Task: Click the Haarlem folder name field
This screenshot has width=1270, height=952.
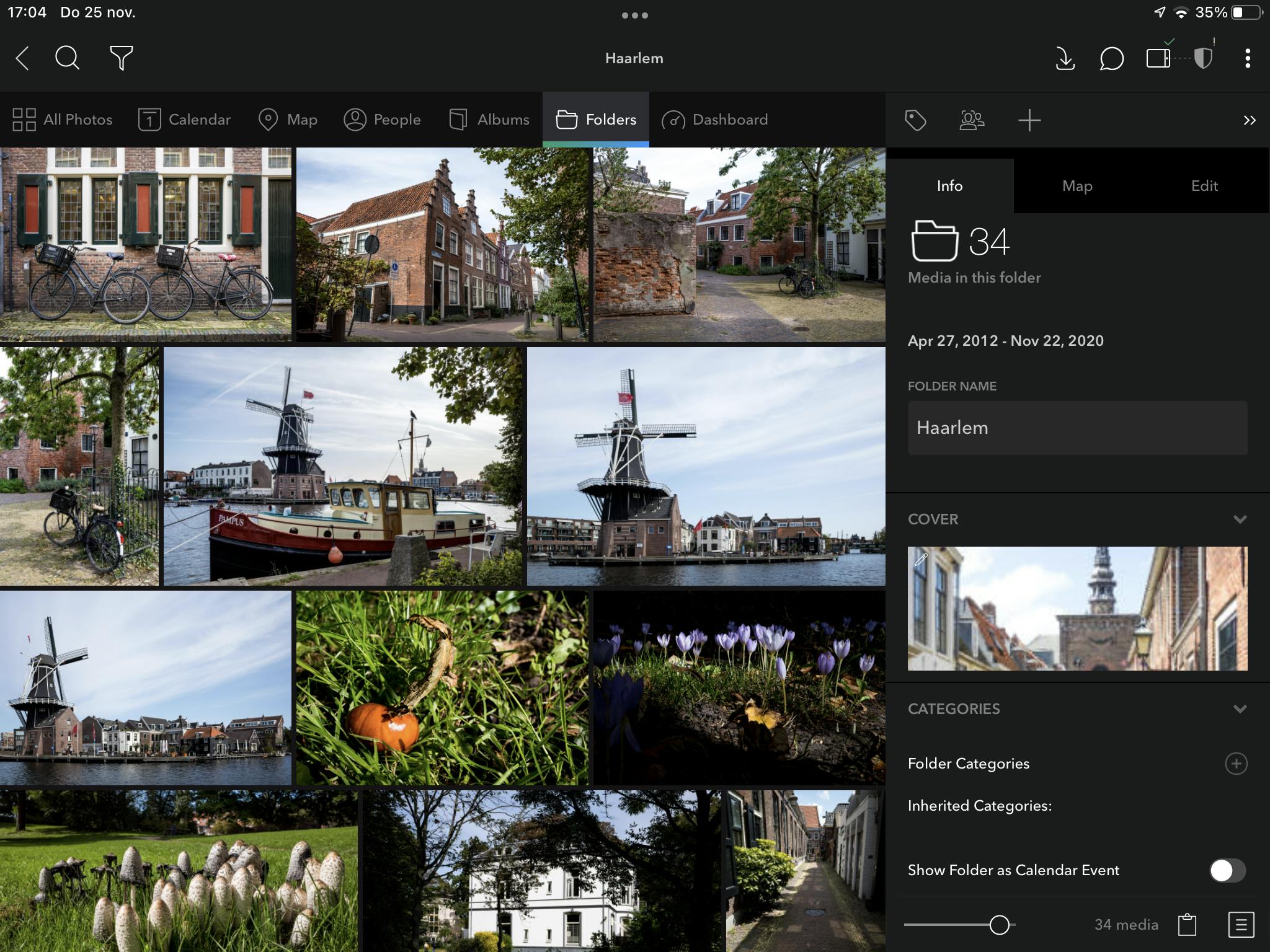Action: [1077, 428]
